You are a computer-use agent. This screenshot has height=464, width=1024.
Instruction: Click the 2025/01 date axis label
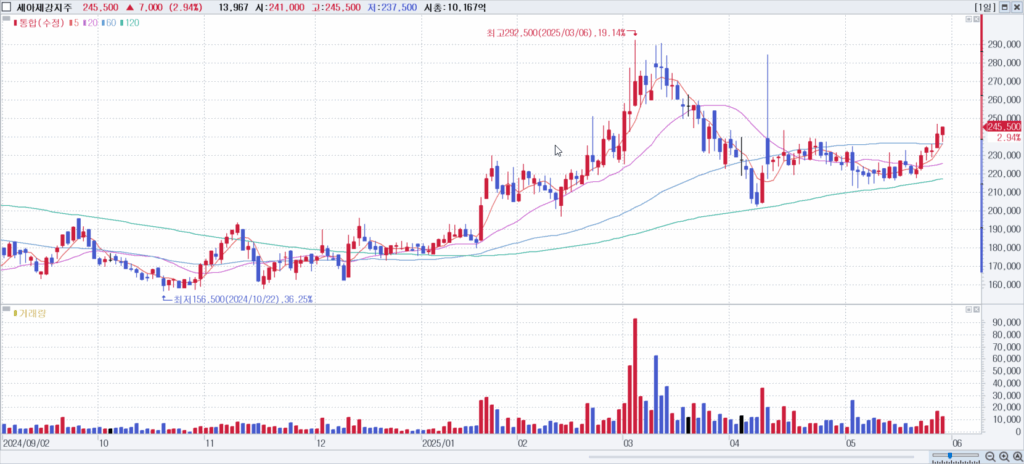click(438, 442)
